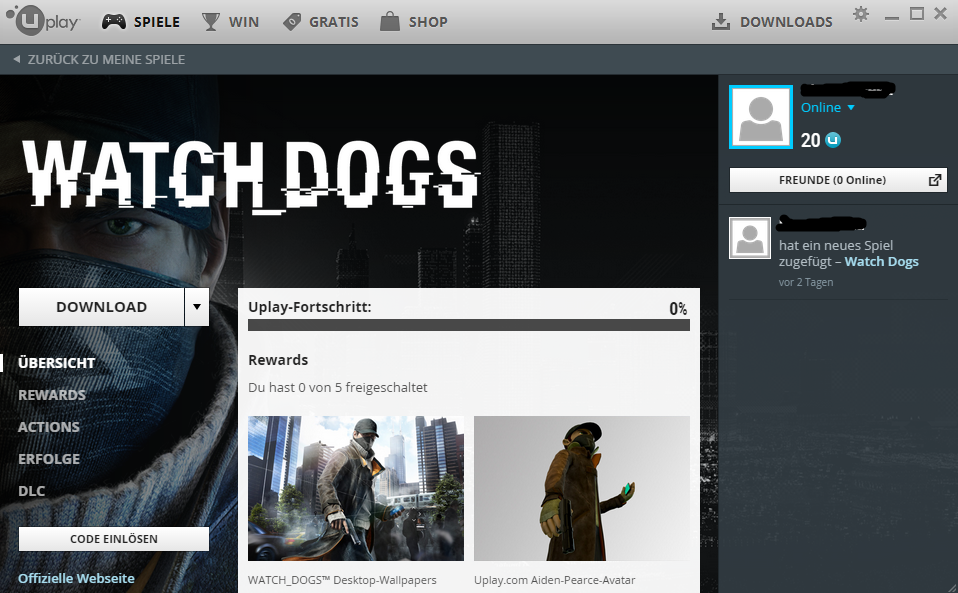Screen dimensions: 958x593
Task: Click the Uplay units coin icon
Action: 833,140
